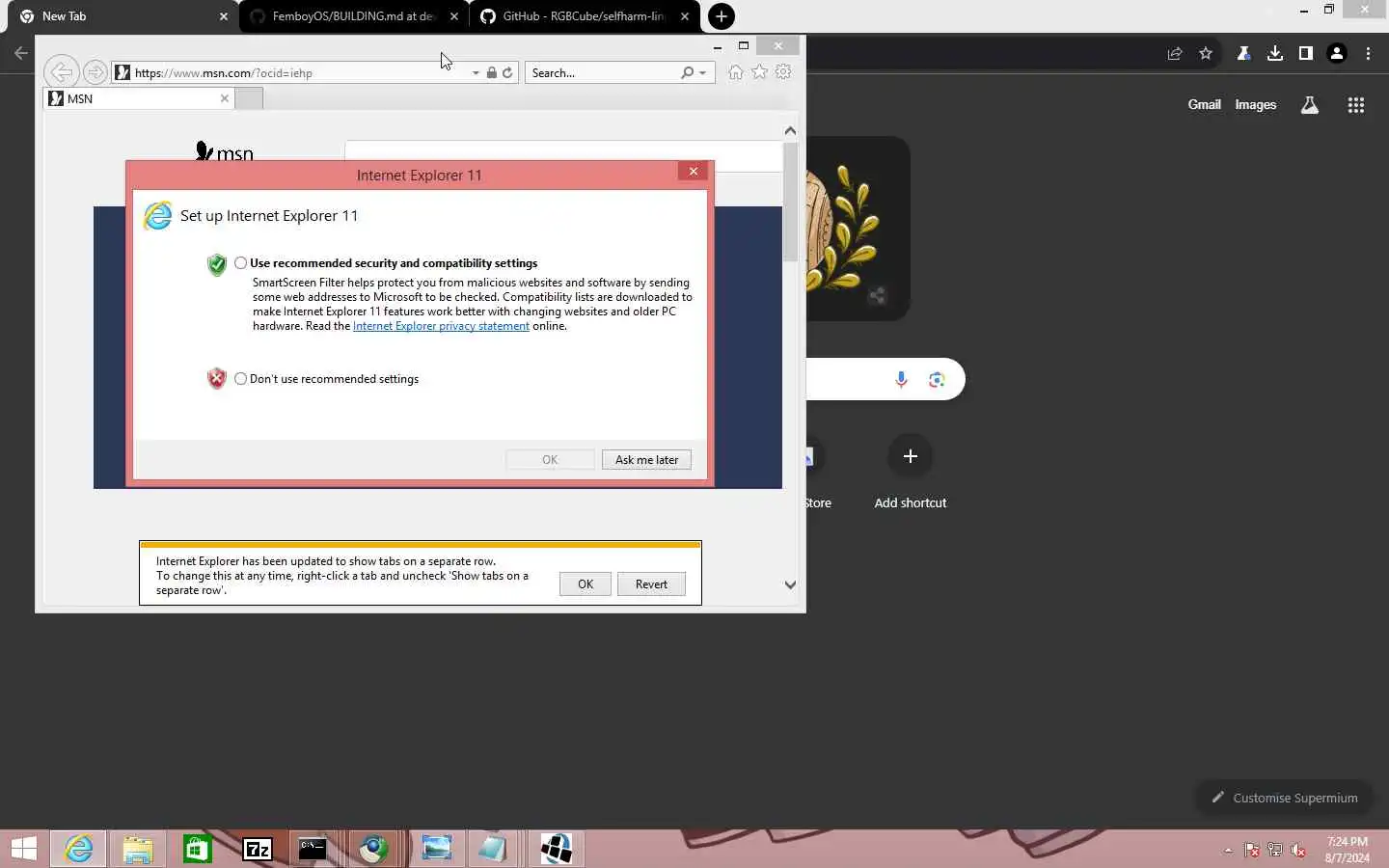Click Revert in the tabs notification bar
The width and height of the screenshot is (1389, 868).
651,584
